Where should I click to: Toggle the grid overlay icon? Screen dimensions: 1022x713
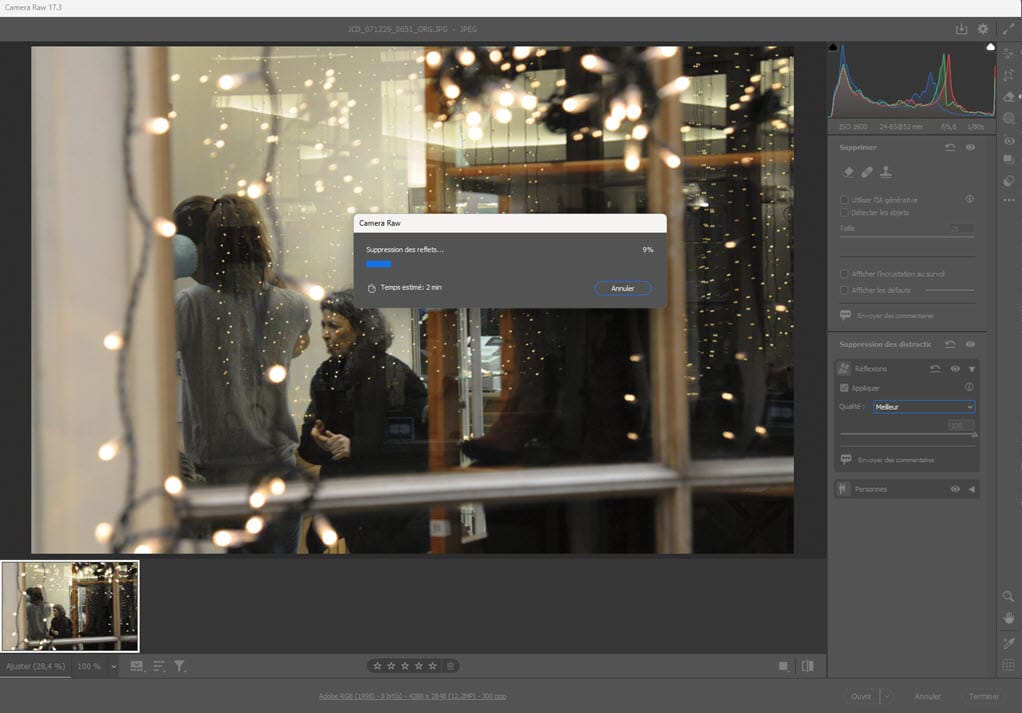pyautogui.click(x=1008, y=665)
